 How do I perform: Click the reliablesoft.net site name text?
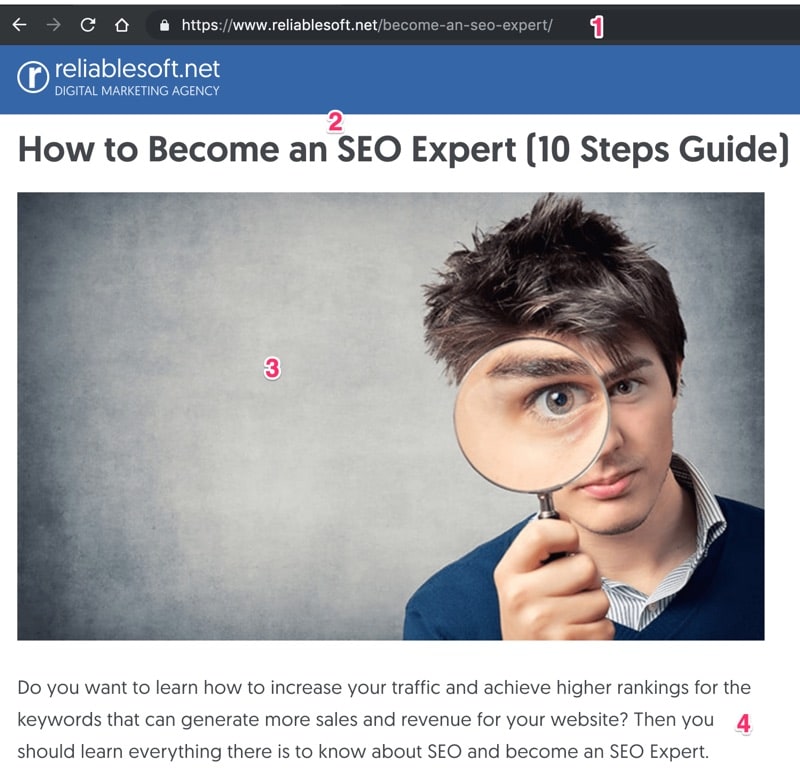coord(137,69)
